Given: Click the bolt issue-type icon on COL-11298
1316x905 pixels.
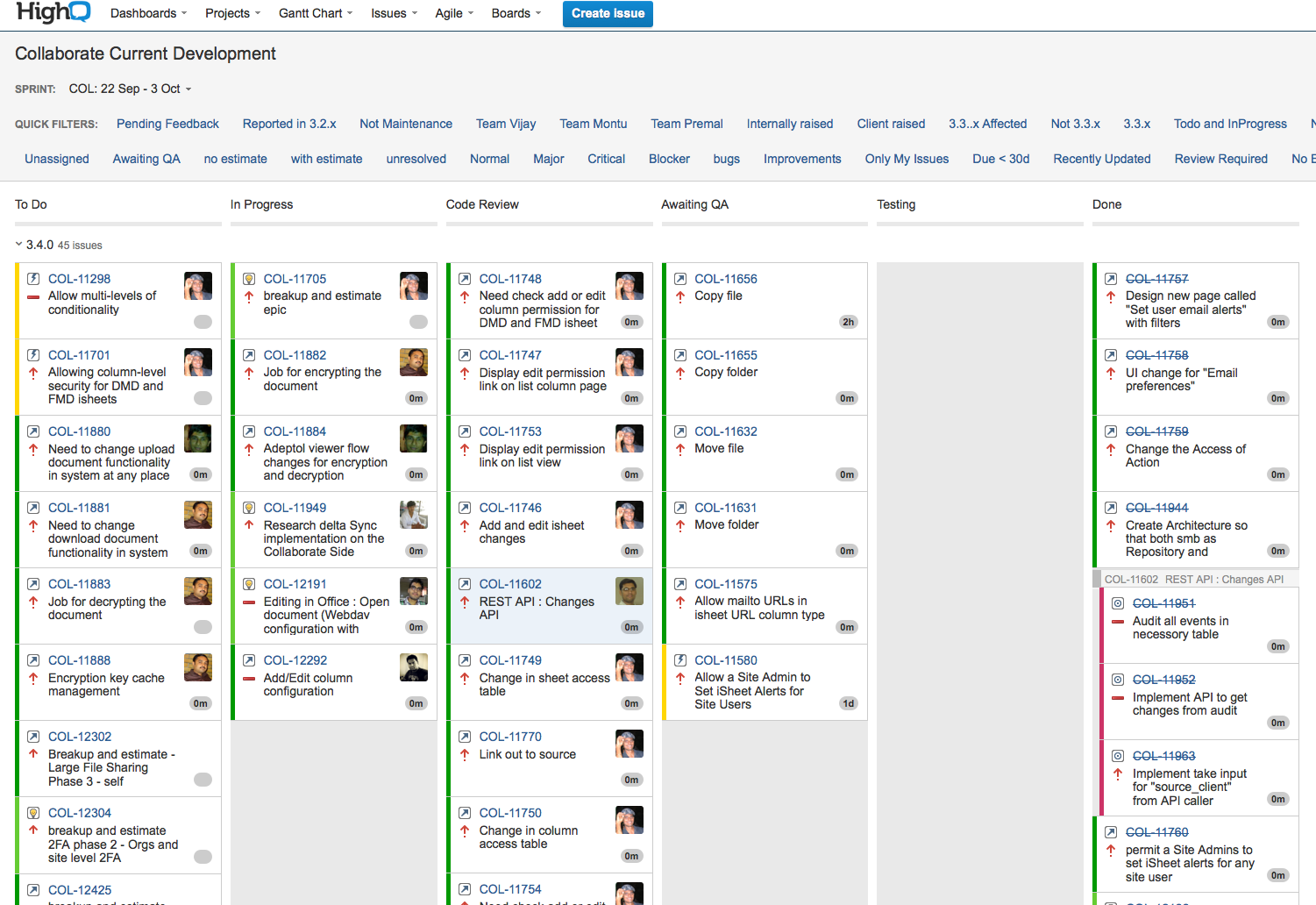Looking at the screenshot, I should tap(32, 278).
